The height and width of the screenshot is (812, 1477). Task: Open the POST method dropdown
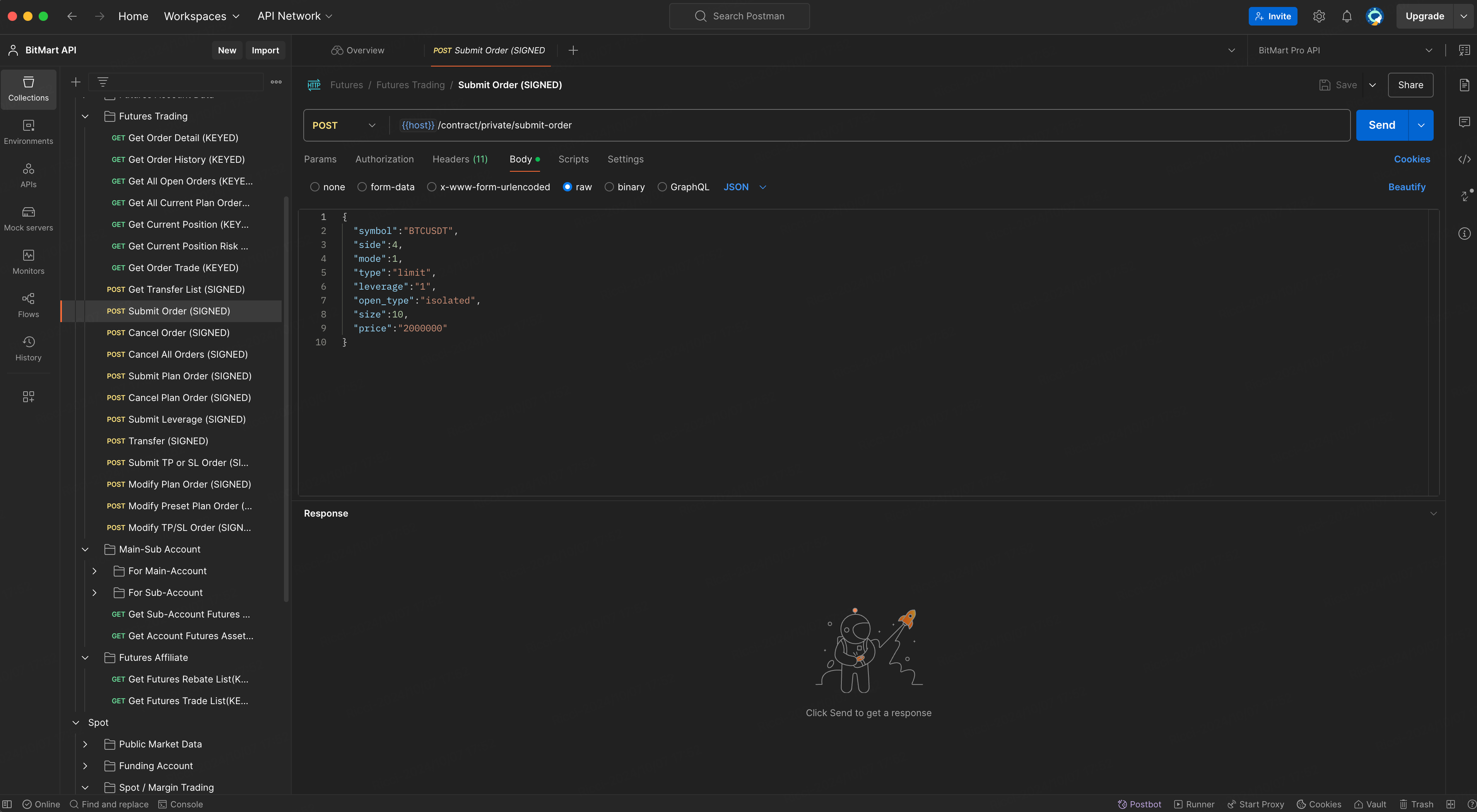[344, 125]
